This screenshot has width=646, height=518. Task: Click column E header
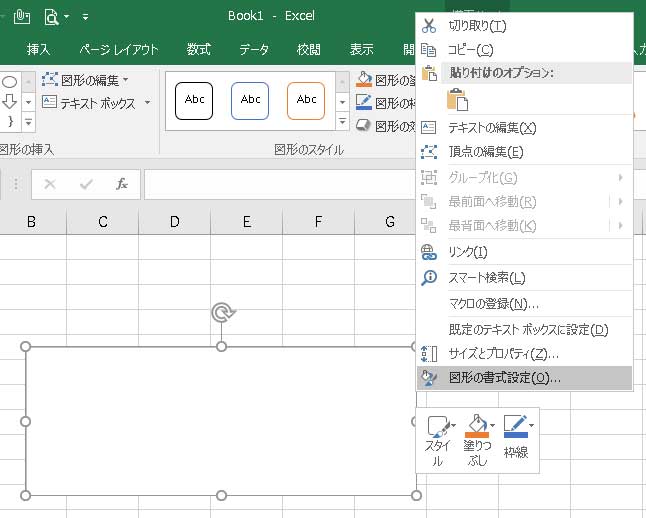[x=246, y=221]
